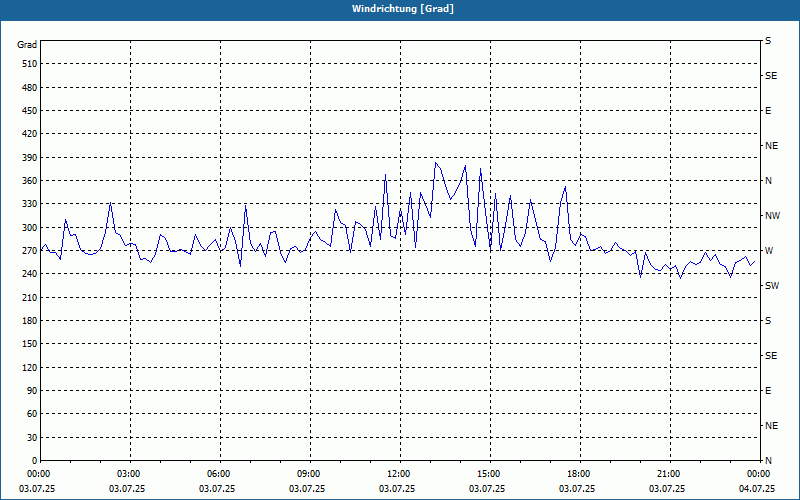Click the 'Grad' unit label on the left axis
The height and width of the screenshot is (500, 800).
pyautogui.click(x=27, y=45)
